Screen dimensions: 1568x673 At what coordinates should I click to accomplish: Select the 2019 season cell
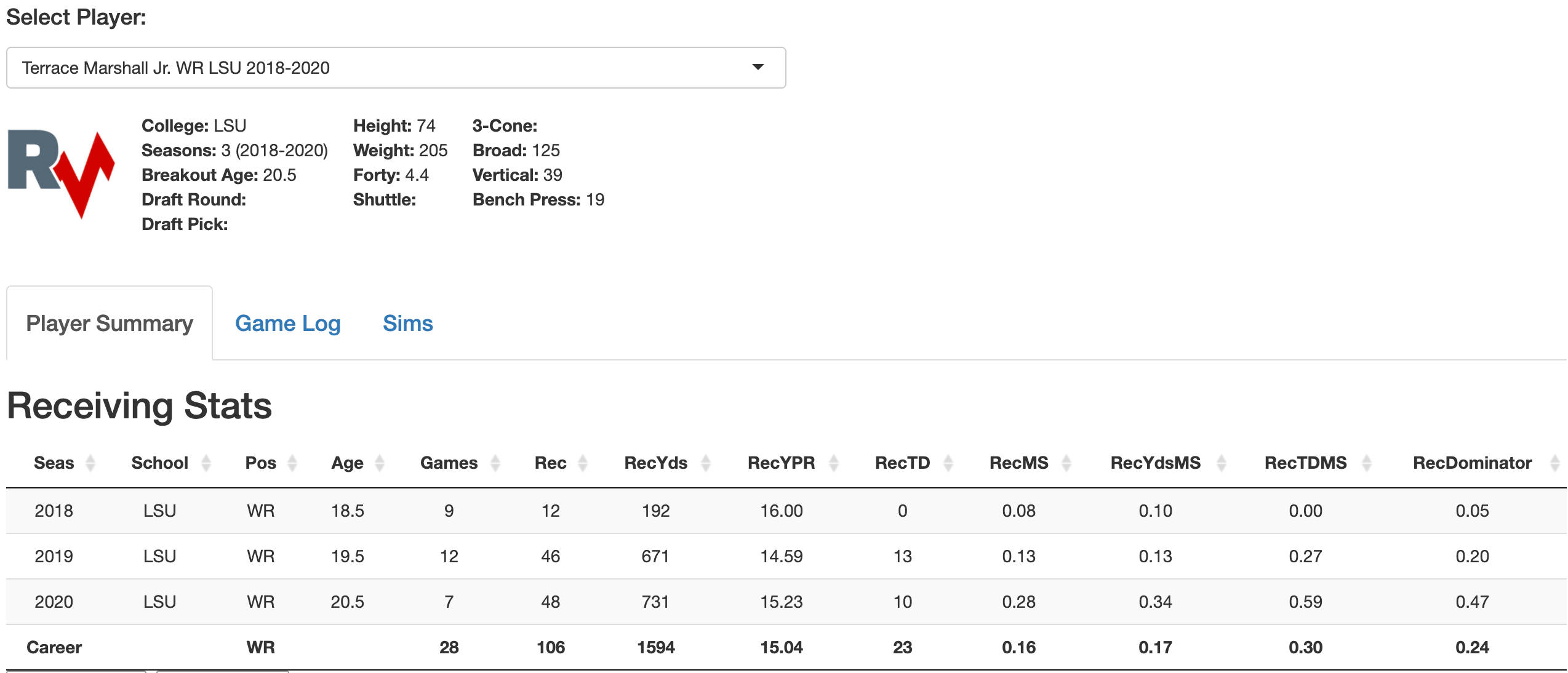54,557
